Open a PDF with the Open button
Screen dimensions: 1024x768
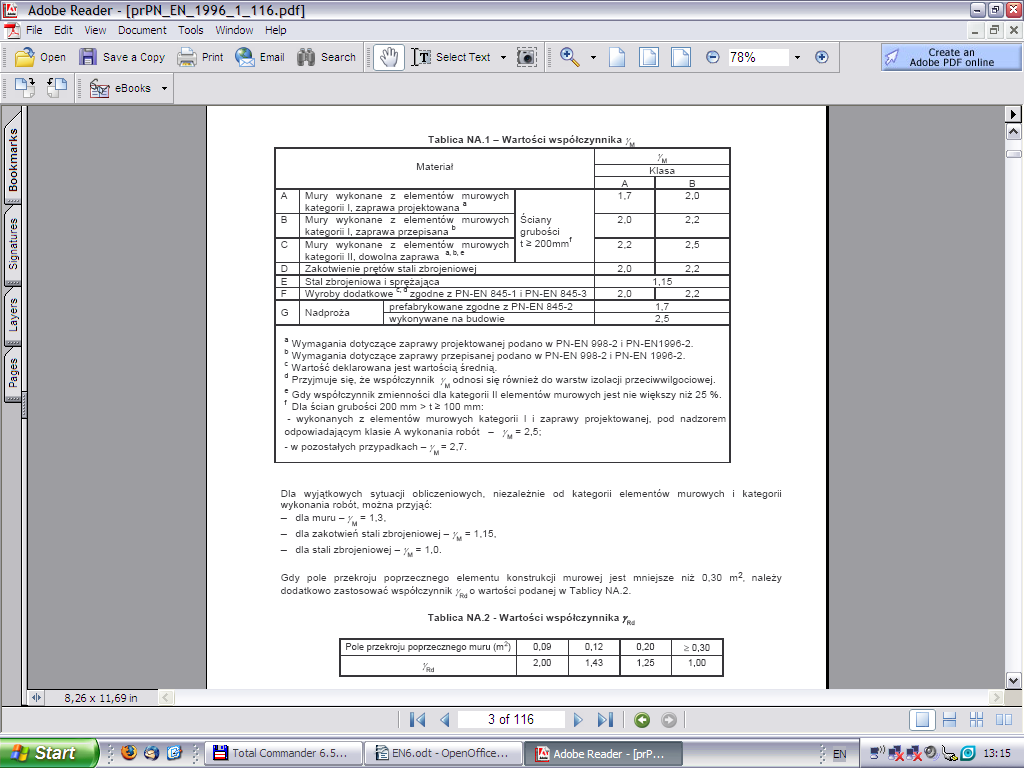pyautogui.click(x=40, y=57)
